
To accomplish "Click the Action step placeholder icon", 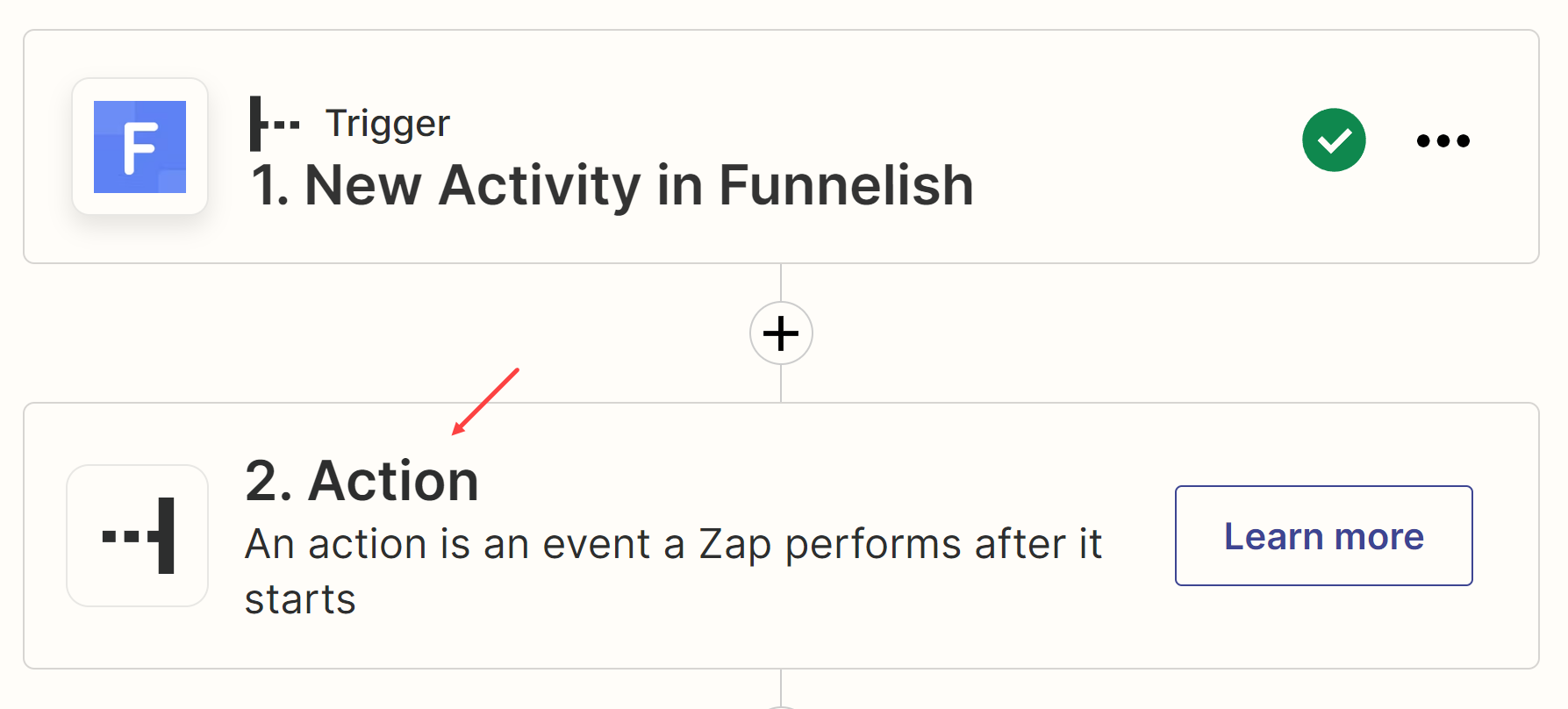I will (x=138, y=535).
